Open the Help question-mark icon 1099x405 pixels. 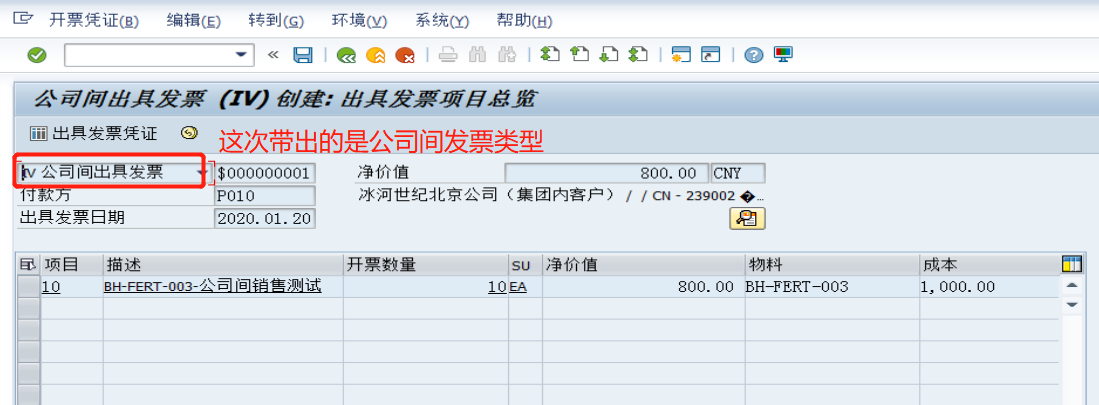coord(753,55)
